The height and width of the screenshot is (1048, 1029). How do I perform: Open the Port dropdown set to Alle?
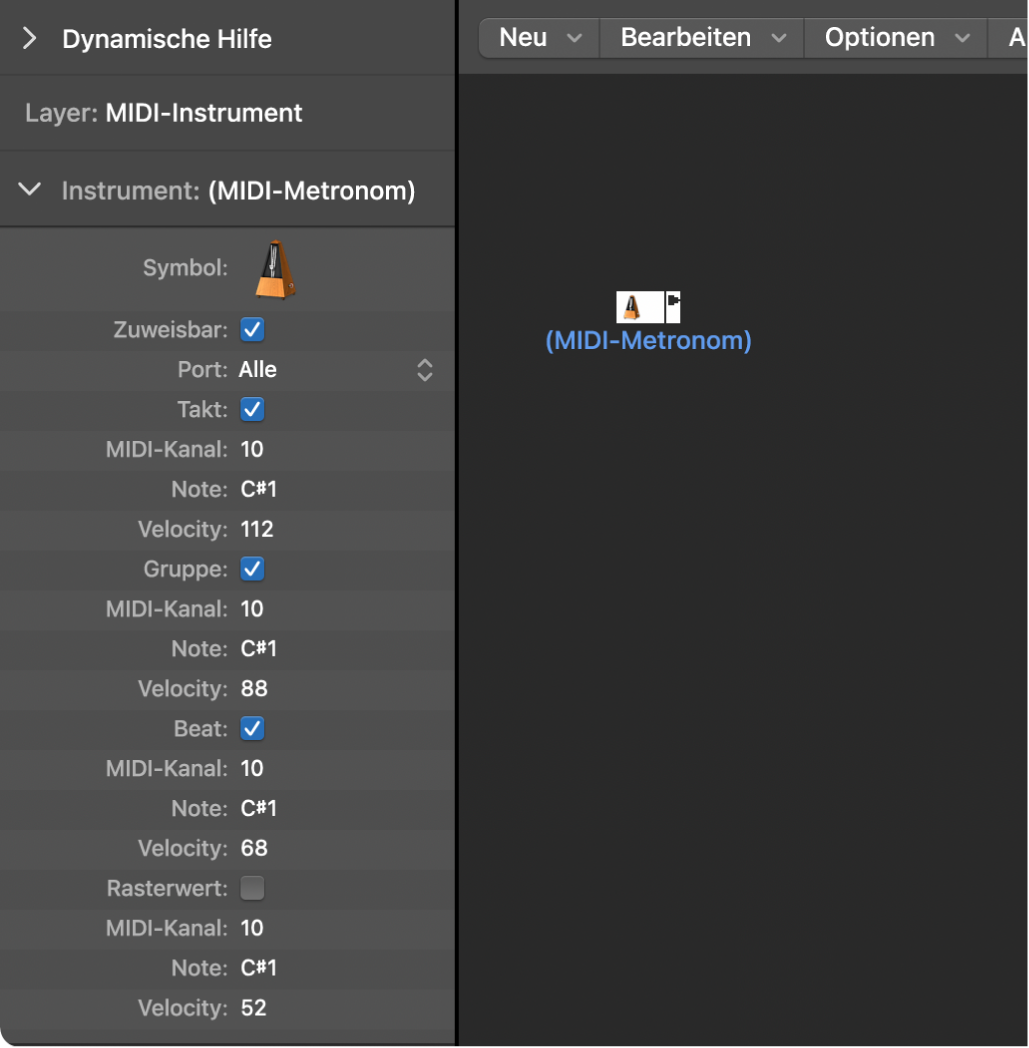424,370
